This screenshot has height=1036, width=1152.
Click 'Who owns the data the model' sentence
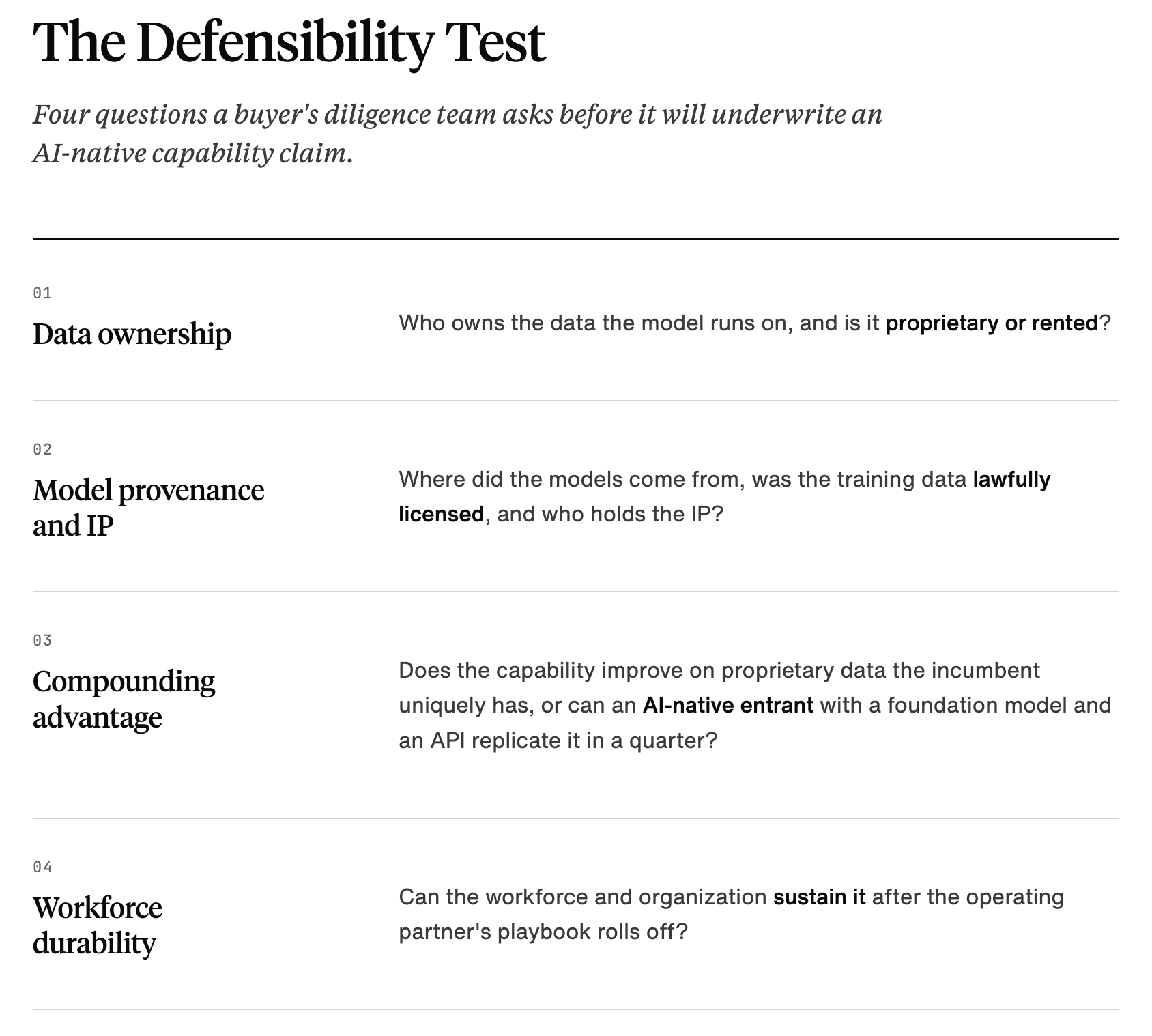(x=755, y=323)
